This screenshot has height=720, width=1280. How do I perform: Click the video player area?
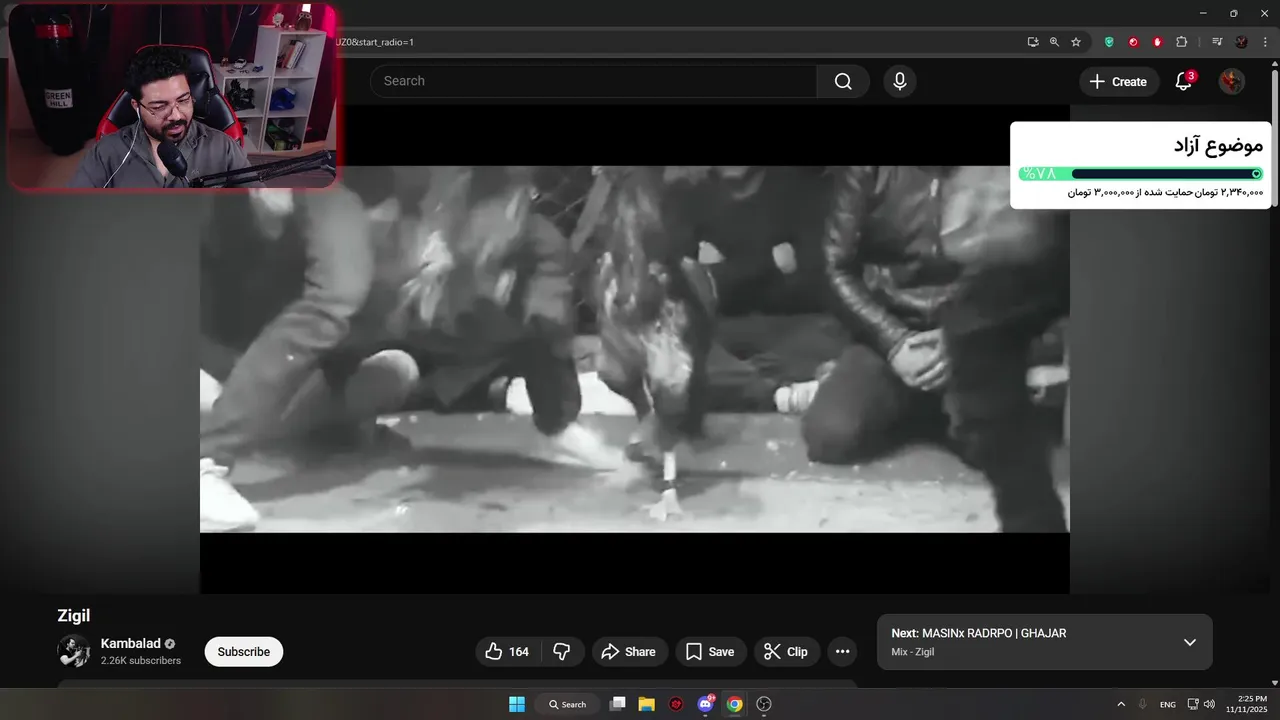point(634,349)
